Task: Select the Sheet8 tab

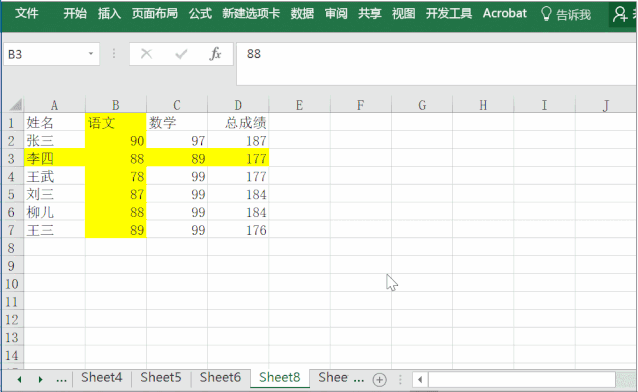Action: 280,378
